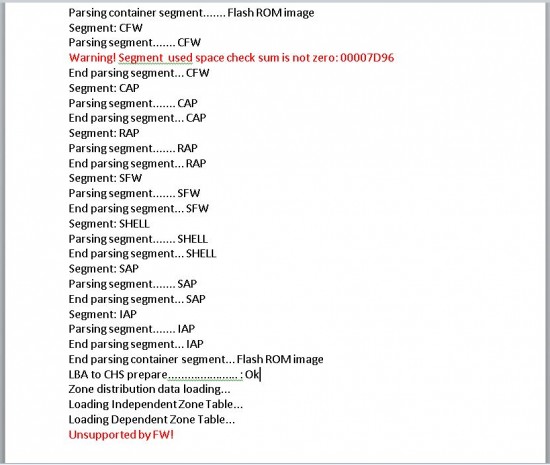Click the 'Segment: CAP' line
This screenshot has width=550, height=465.
tap(104, 88)
